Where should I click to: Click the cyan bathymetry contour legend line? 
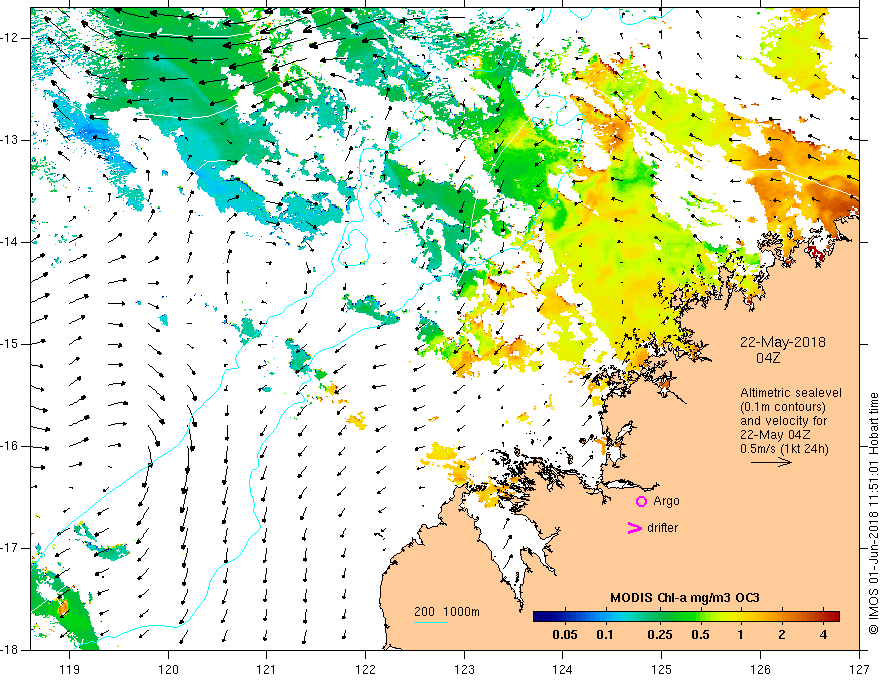point(431,622)
